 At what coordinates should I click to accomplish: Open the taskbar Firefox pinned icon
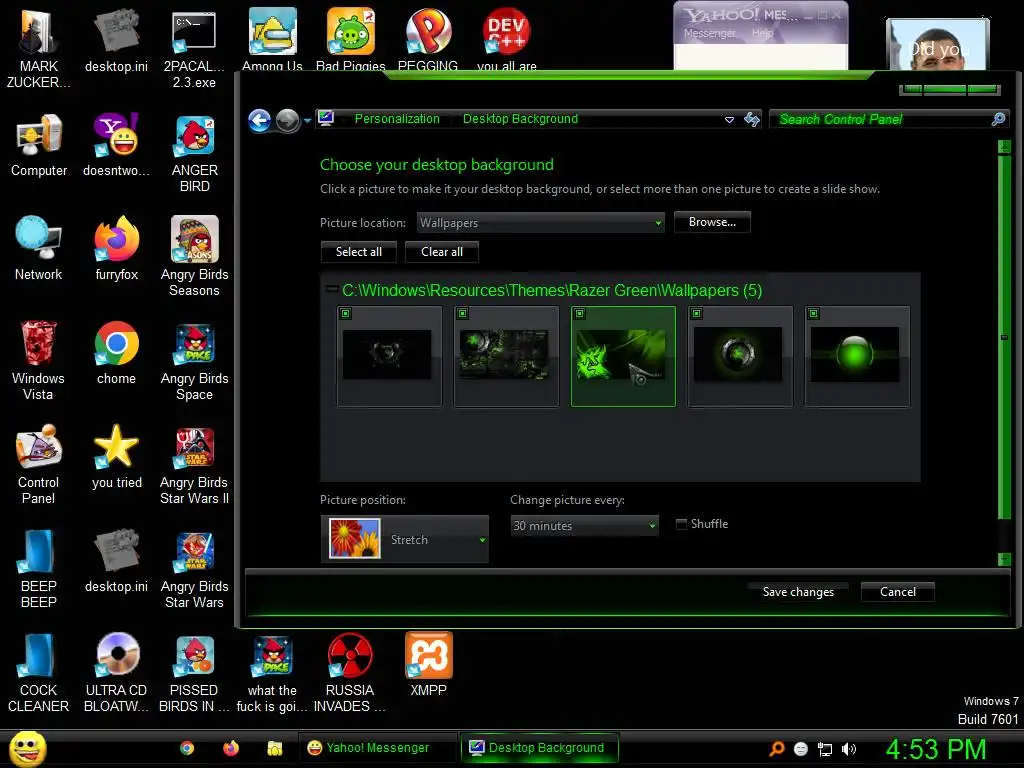click(231, 748)
